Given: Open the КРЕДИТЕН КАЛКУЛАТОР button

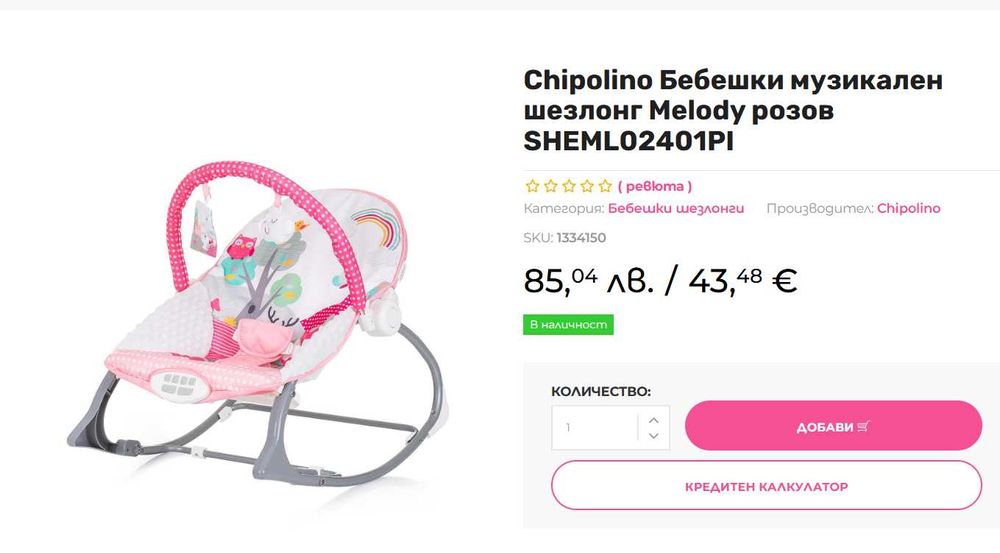Looking at the screenshot, I should pyautogui.click(x=766, y=486).
